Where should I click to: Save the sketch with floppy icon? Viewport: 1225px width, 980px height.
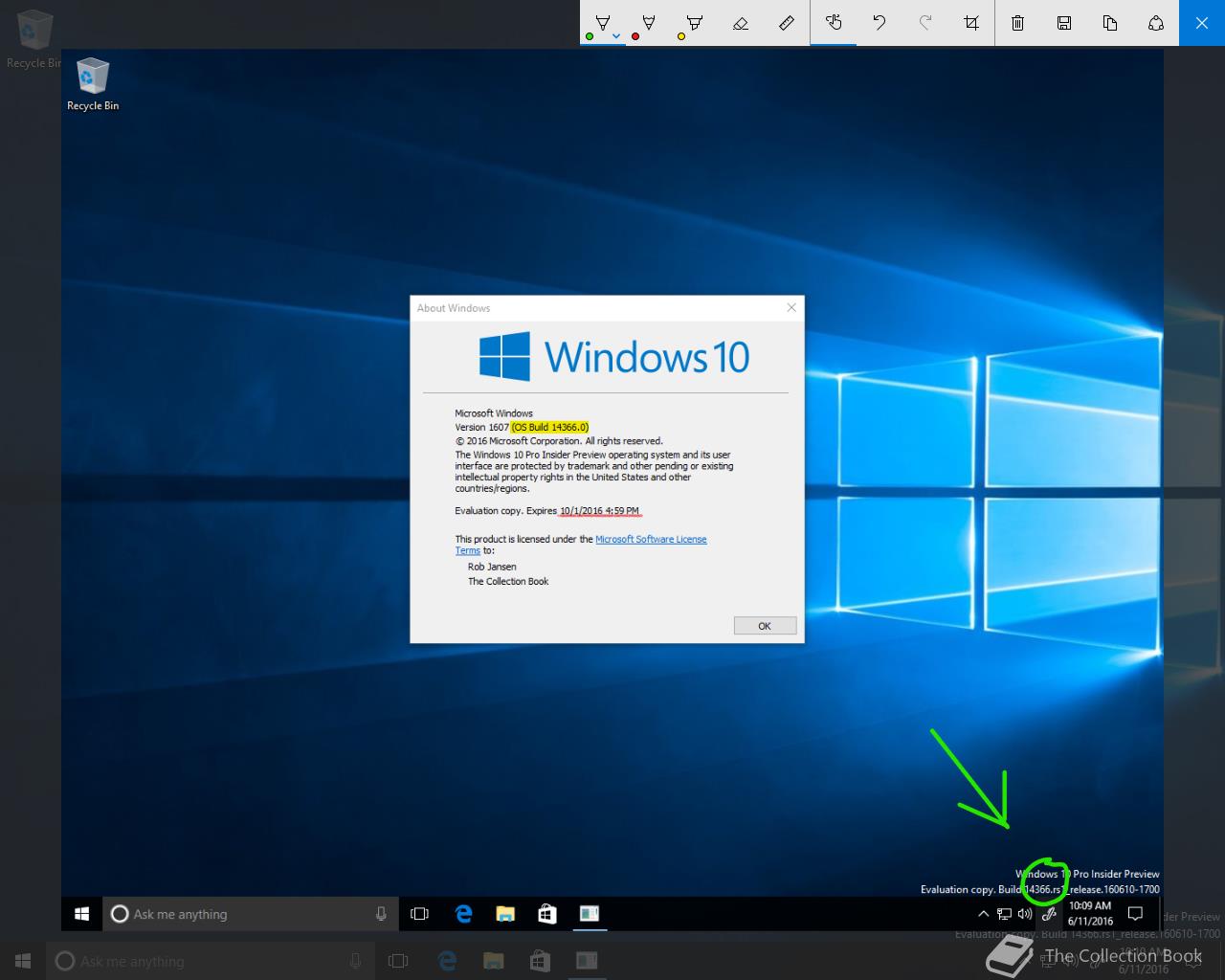[1064, 23]
